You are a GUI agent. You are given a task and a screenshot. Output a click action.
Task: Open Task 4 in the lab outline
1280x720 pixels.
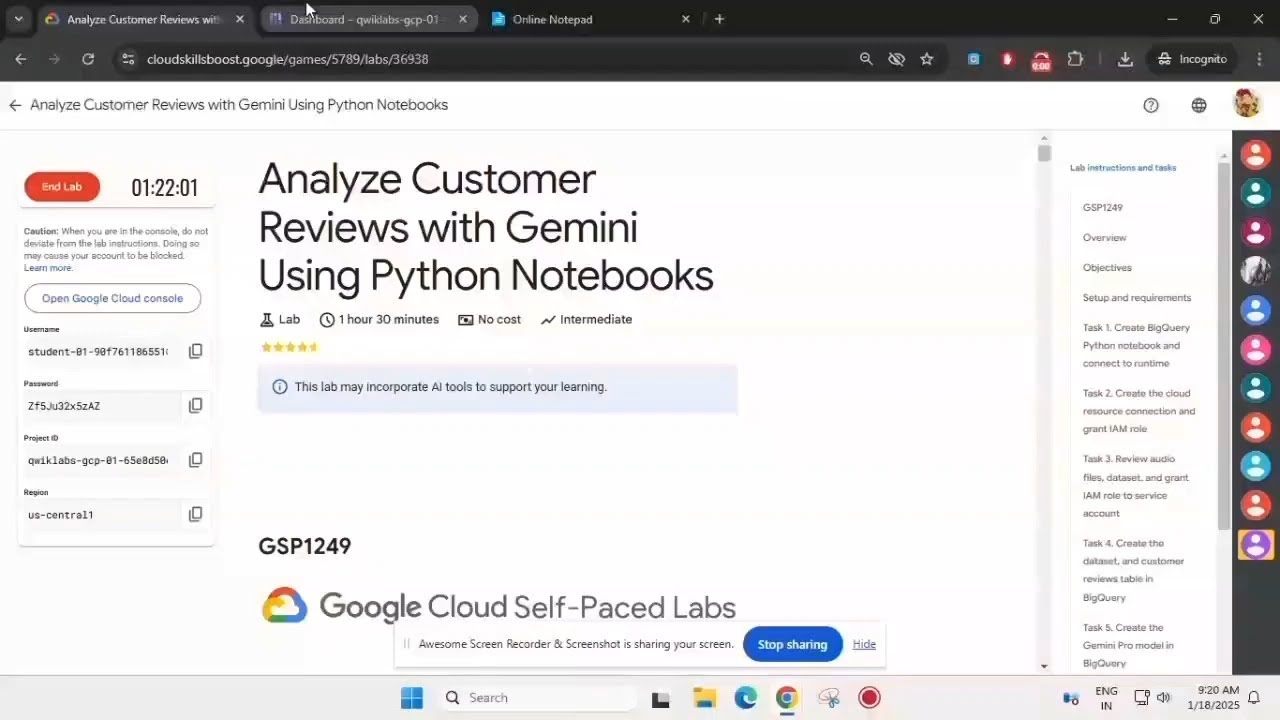coord(1133,570)
